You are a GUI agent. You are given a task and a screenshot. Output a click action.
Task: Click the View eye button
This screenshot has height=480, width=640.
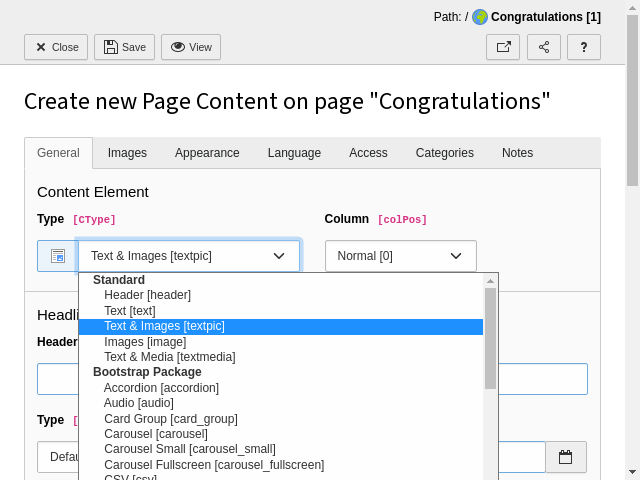point(191,47)
